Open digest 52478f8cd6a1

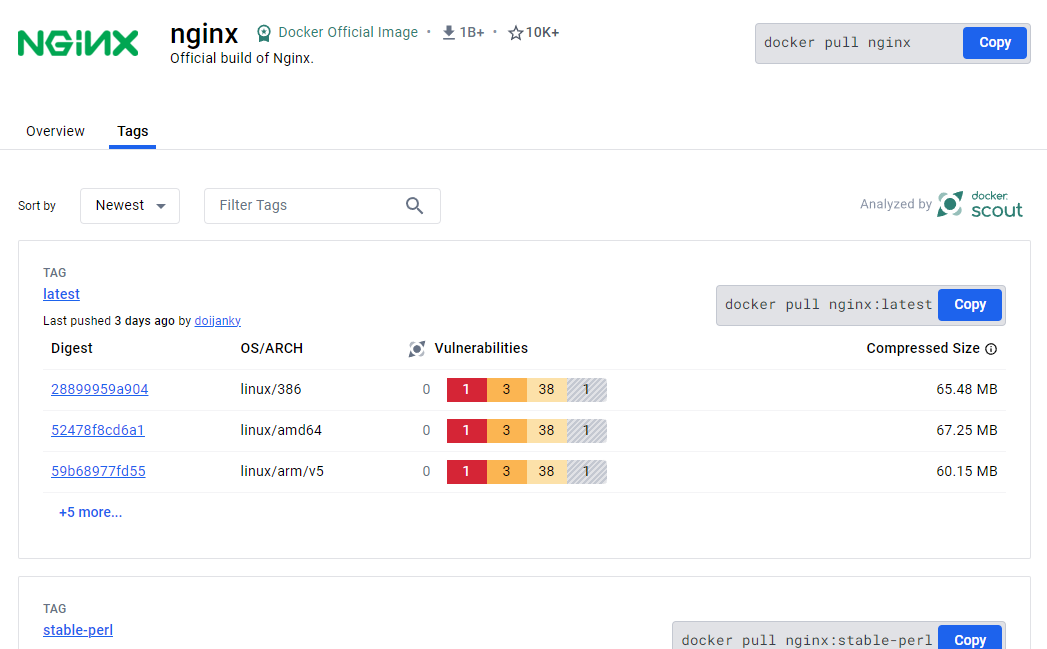pyautogui.click(x=97, y=430)
